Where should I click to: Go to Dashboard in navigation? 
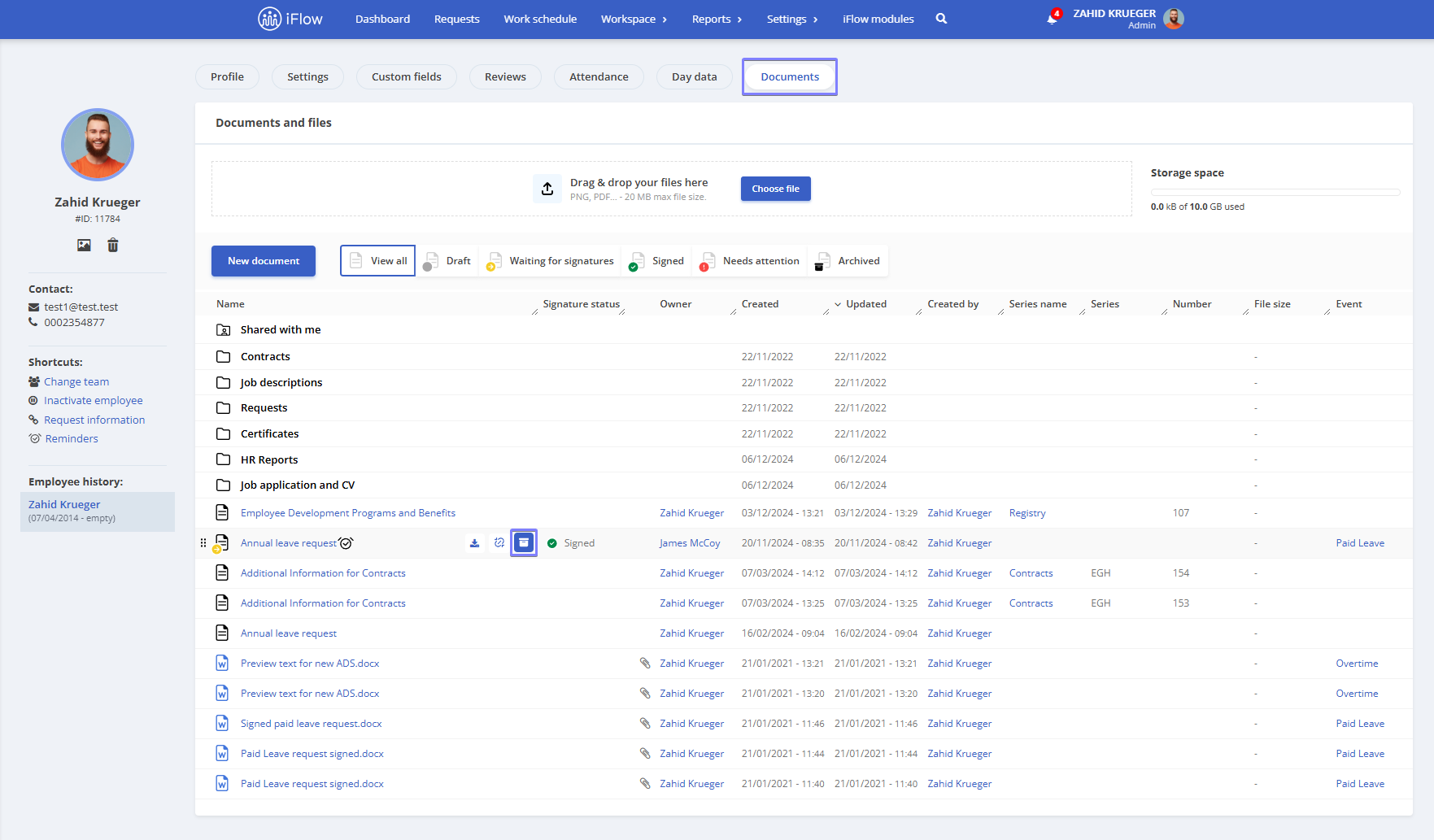[382, 19]
